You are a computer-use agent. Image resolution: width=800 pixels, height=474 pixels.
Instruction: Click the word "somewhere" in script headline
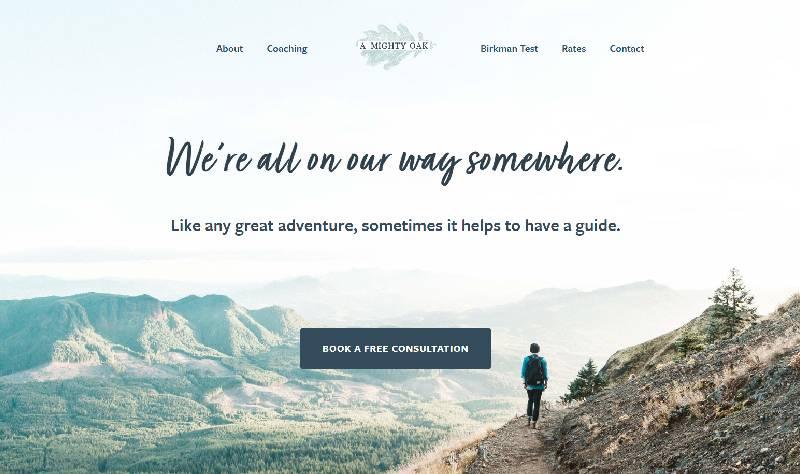click(545, 159)
